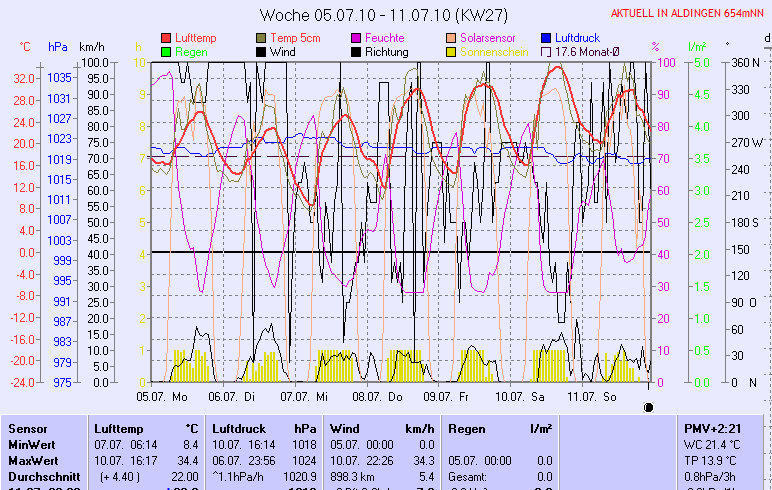Click the peach Solarsensor legend square
Image resolution: width=772 pixels, height=490 pixels.
452,38
